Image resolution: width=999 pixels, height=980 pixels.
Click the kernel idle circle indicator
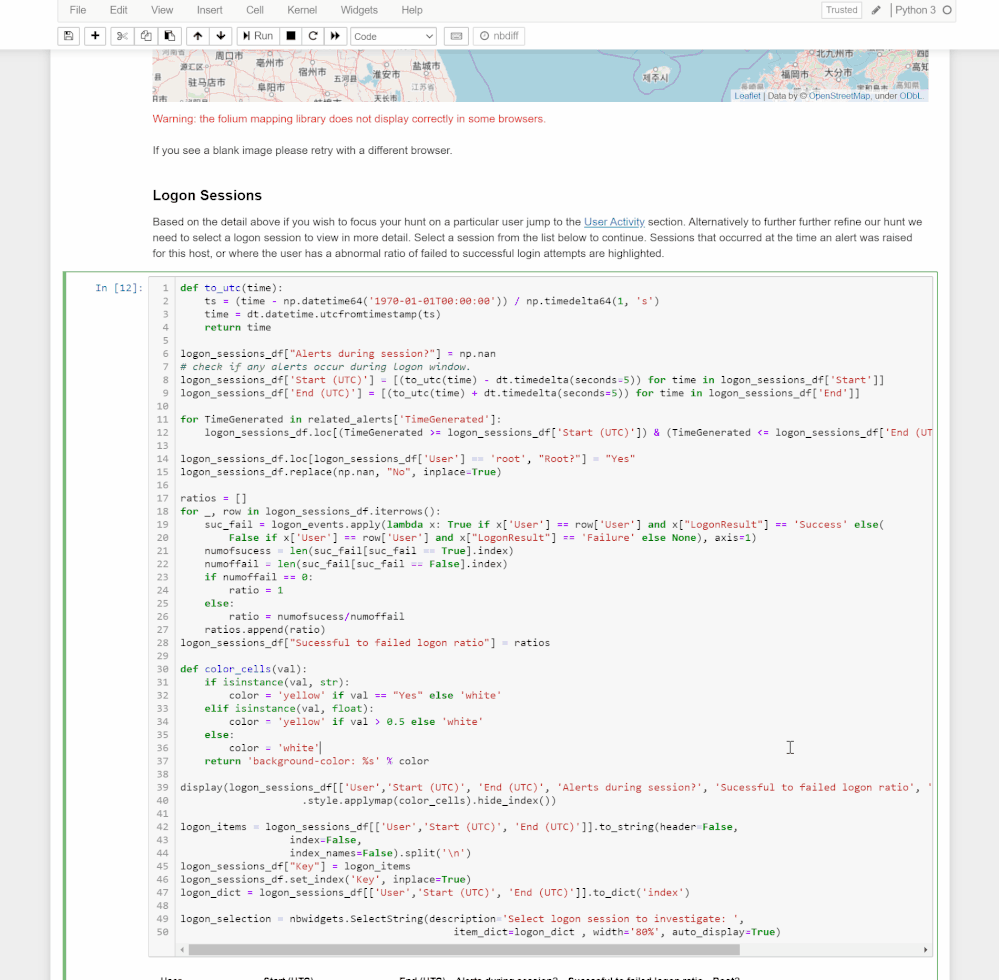[947, 10]
